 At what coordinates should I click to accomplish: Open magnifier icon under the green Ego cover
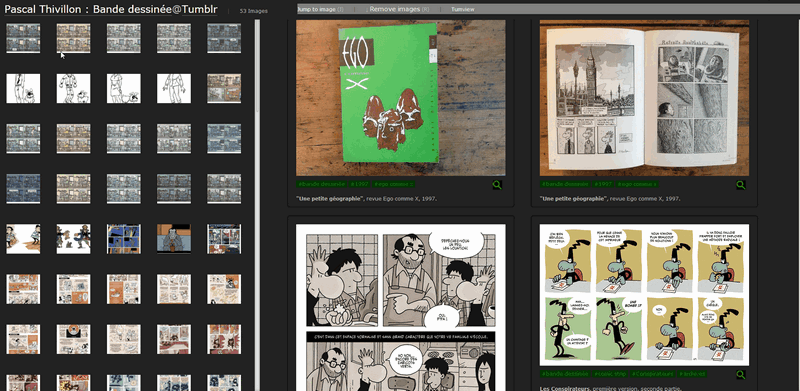497,185
